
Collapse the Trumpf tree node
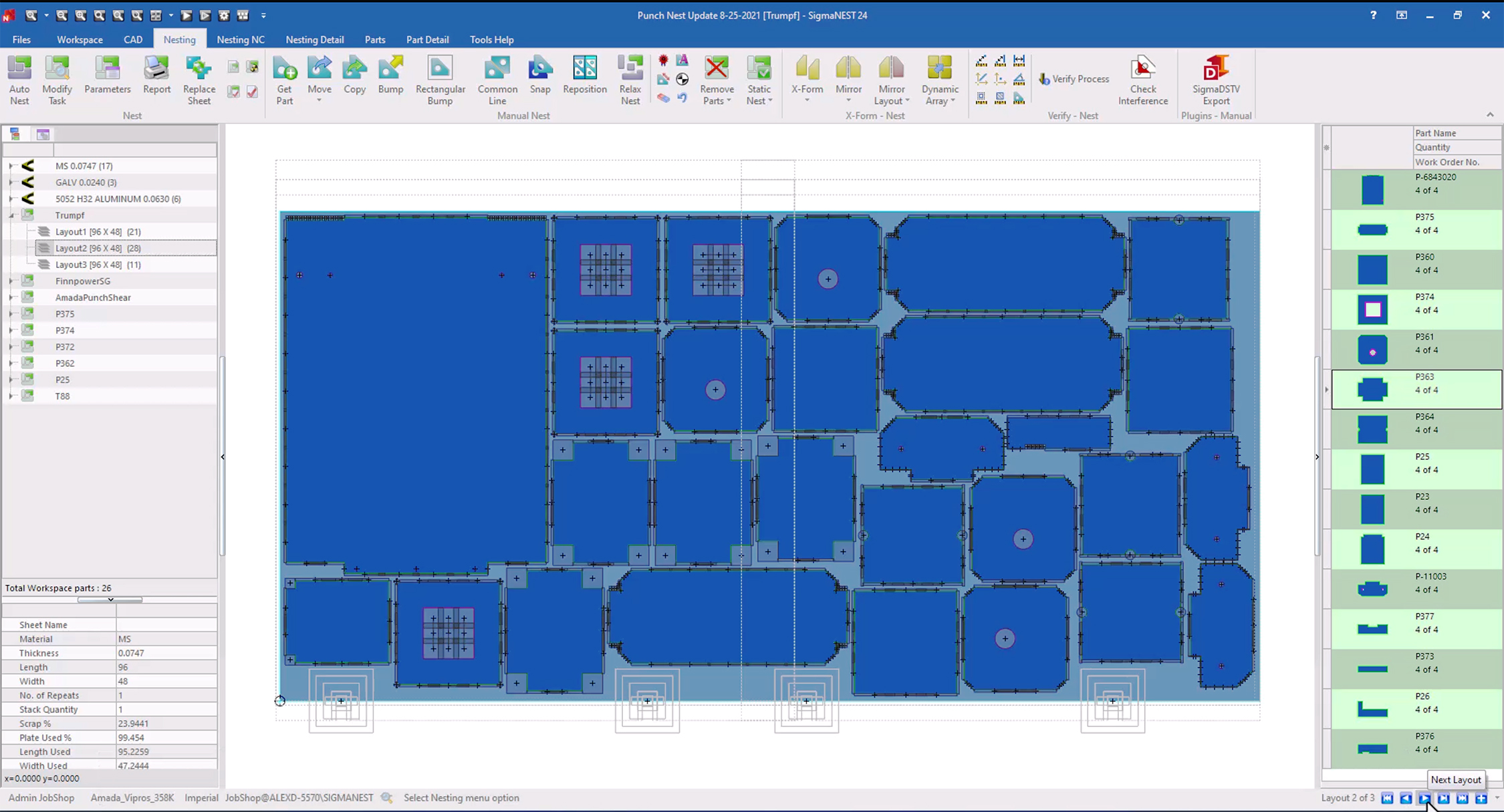coord(11,215)
